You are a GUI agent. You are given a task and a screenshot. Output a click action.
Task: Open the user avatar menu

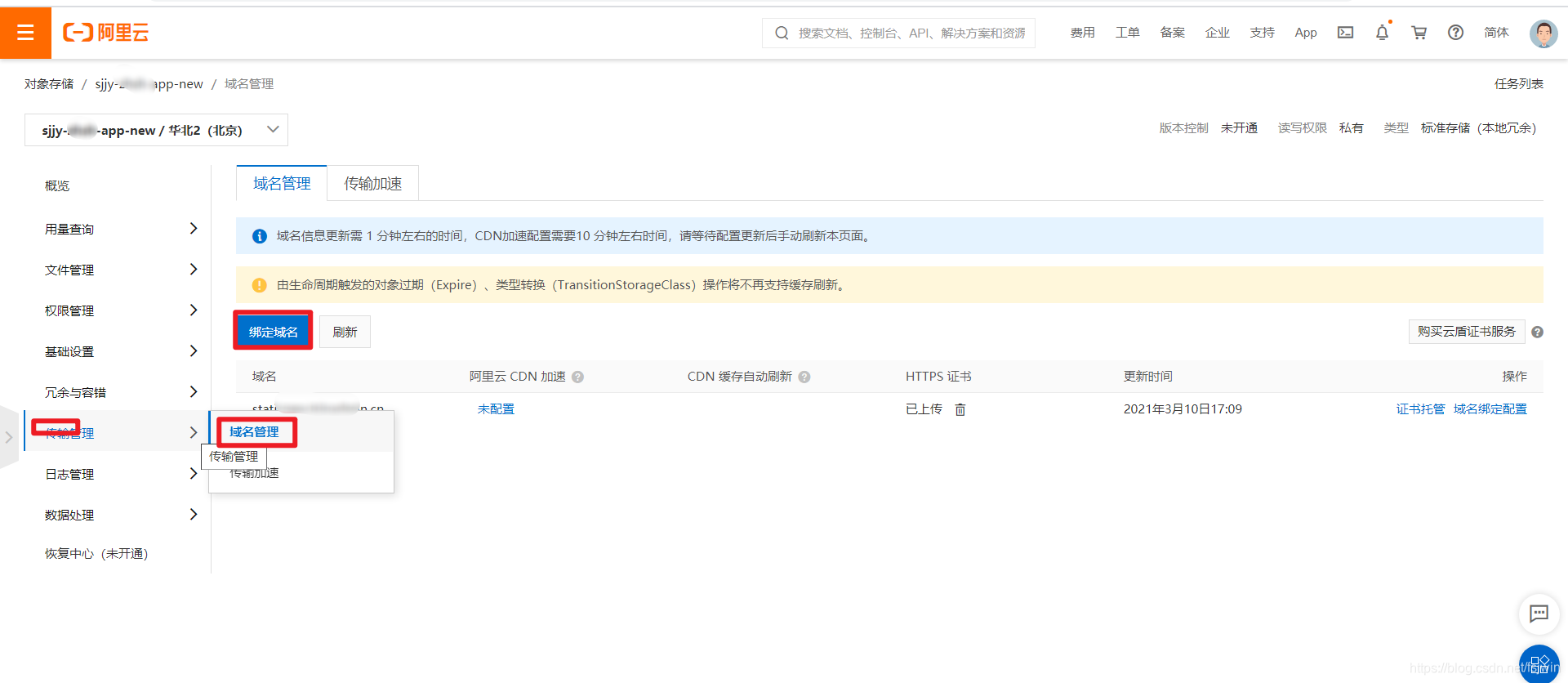pos(1543,33)
